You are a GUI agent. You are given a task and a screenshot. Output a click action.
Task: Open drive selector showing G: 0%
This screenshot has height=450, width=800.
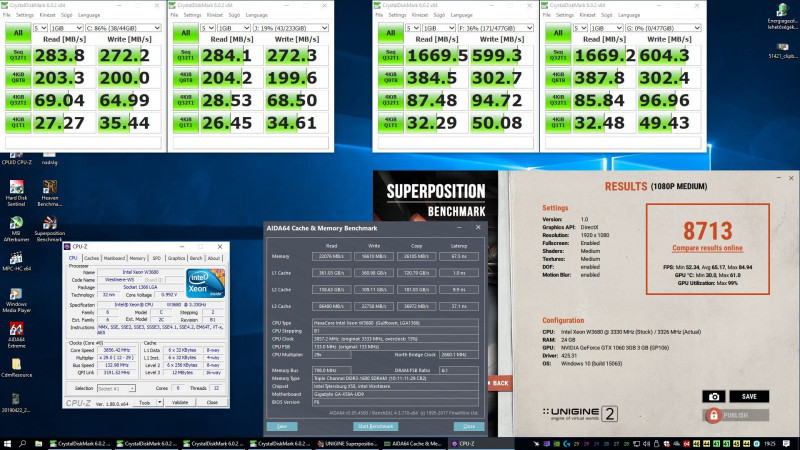click(x=663, y=28)
